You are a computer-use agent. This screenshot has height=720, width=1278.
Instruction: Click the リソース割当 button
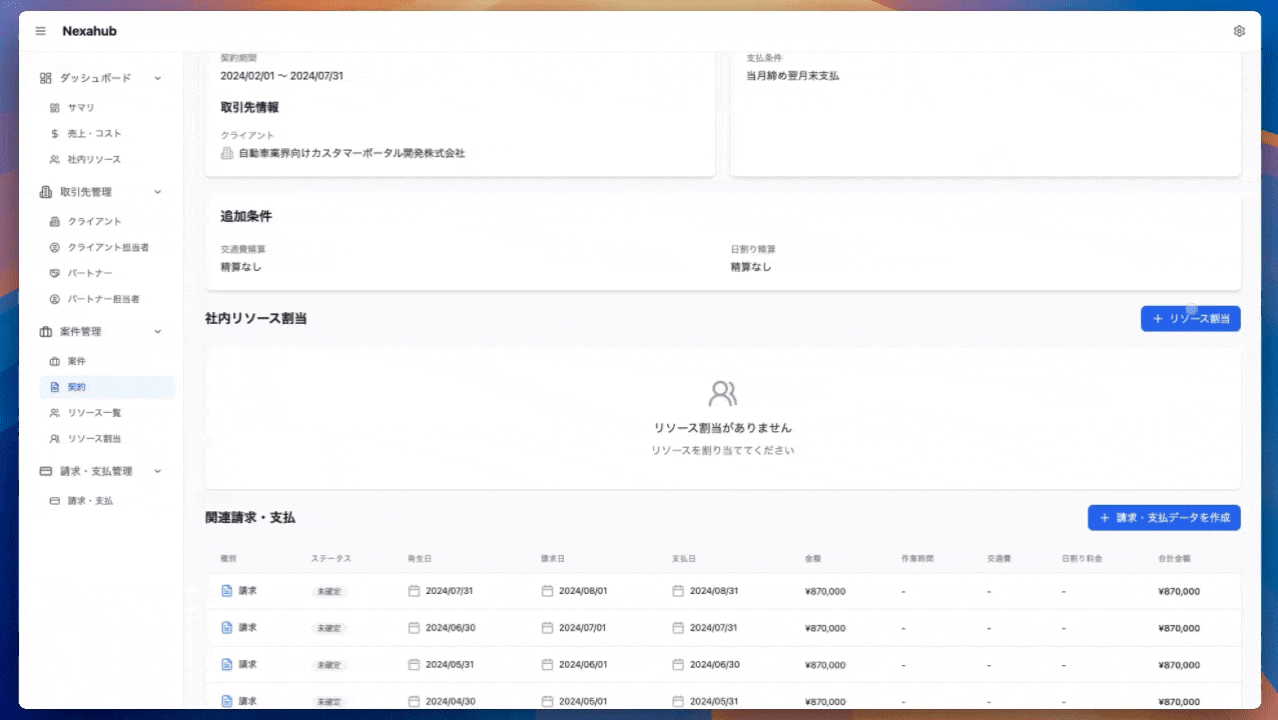(1190, 319)
